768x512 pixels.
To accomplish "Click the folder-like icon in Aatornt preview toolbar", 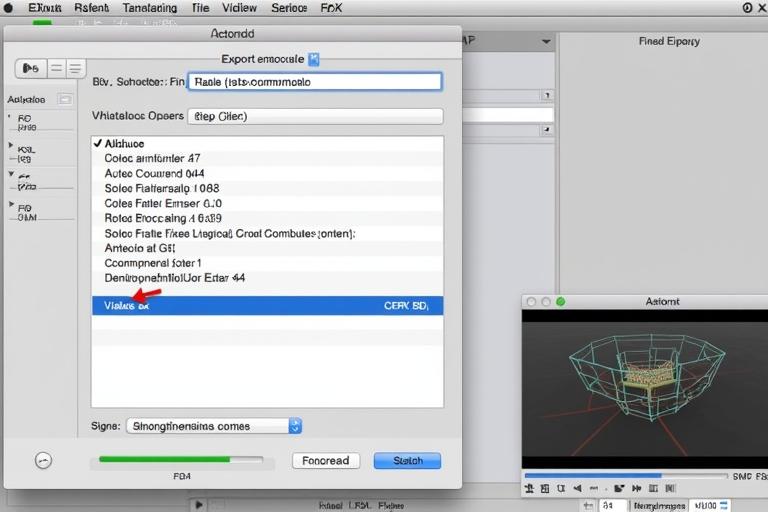I will coord(619,488).
